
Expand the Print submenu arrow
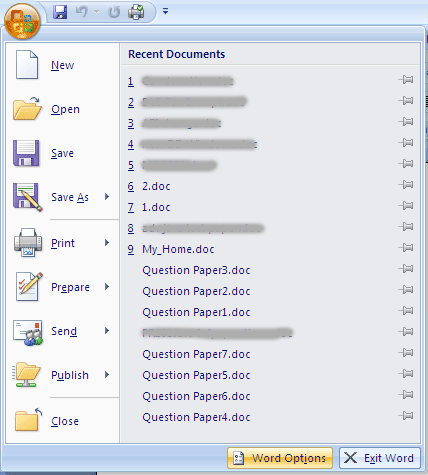point(107,243)
